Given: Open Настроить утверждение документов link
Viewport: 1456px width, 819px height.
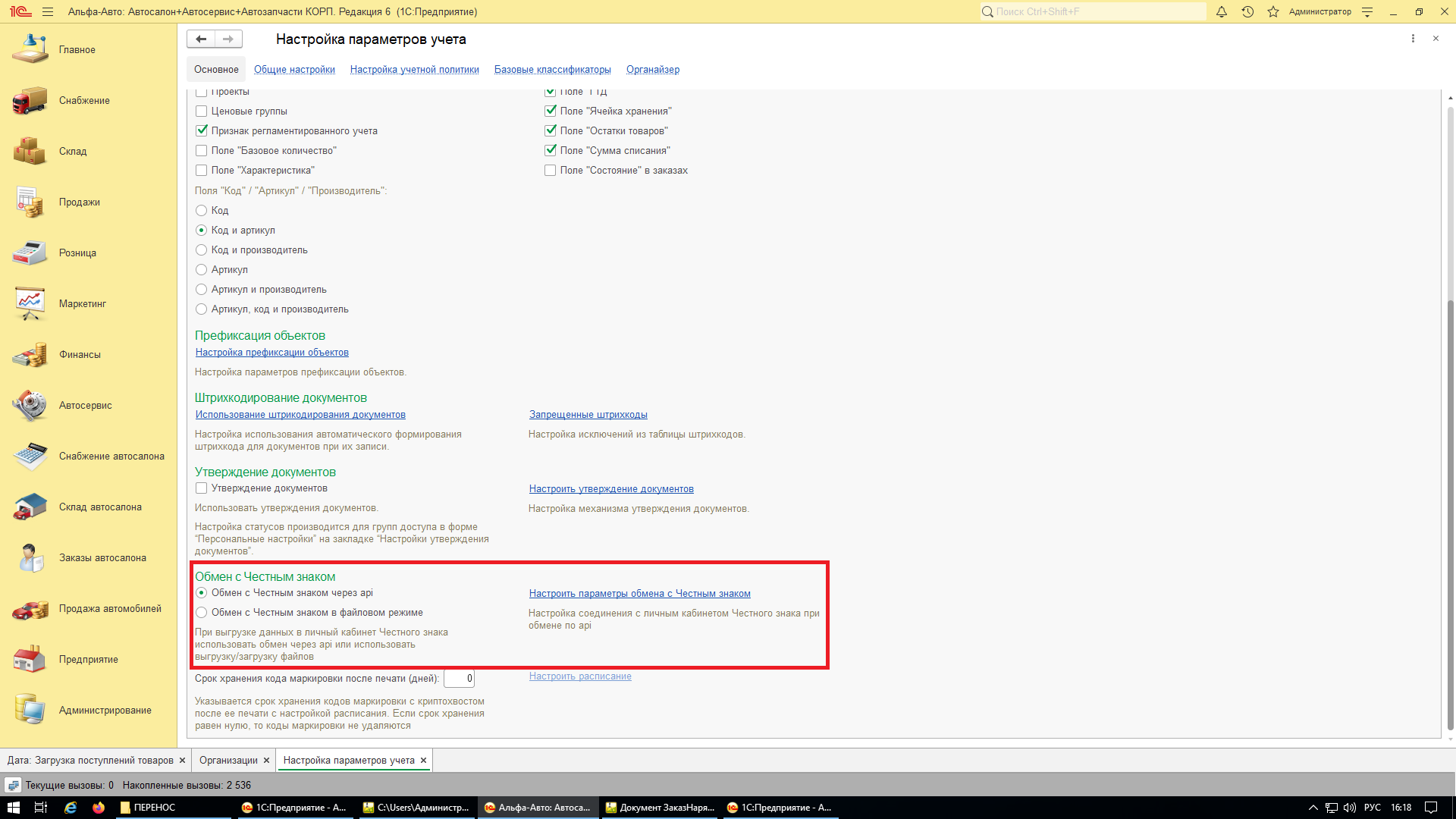Looking at the screenshot, I should [x=611, y=489].
